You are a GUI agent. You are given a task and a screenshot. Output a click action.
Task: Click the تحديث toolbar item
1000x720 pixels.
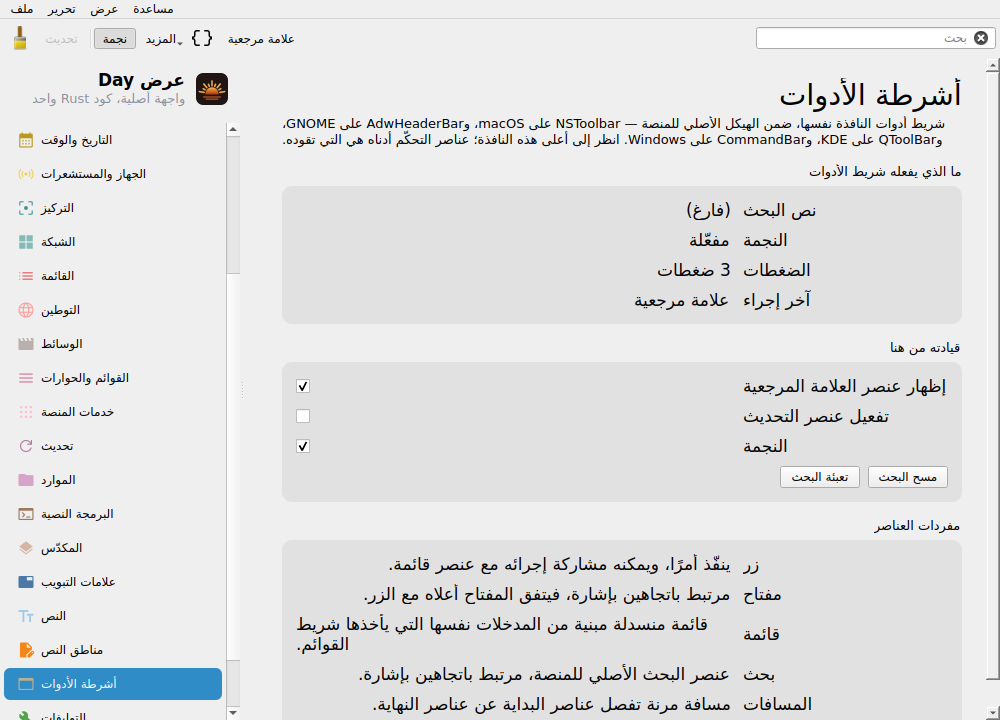61,39
